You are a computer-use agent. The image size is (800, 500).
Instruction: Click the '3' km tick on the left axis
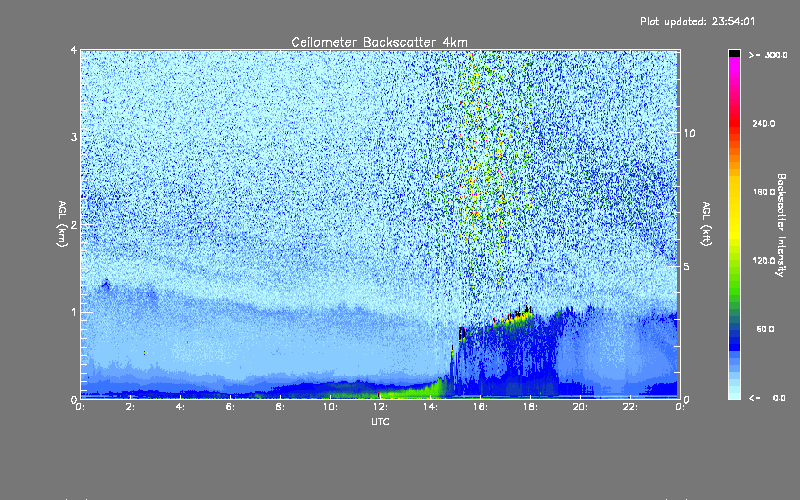pos(74,137)
